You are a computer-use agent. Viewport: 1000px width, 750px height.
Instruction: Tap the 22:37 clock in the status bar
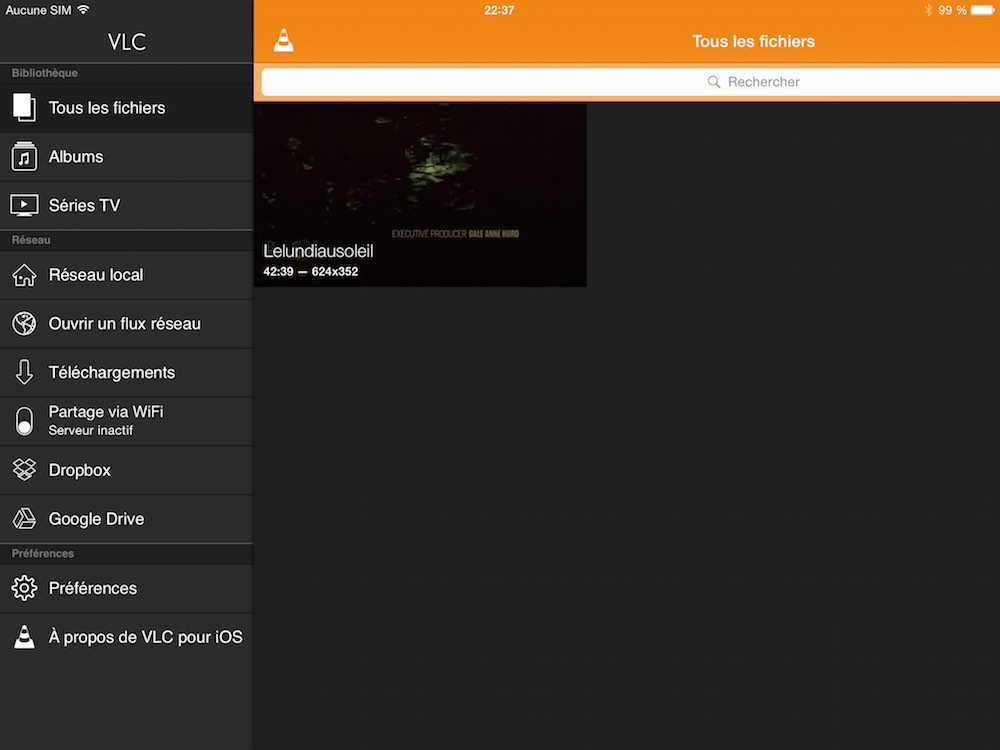click(x=499, y=10)
